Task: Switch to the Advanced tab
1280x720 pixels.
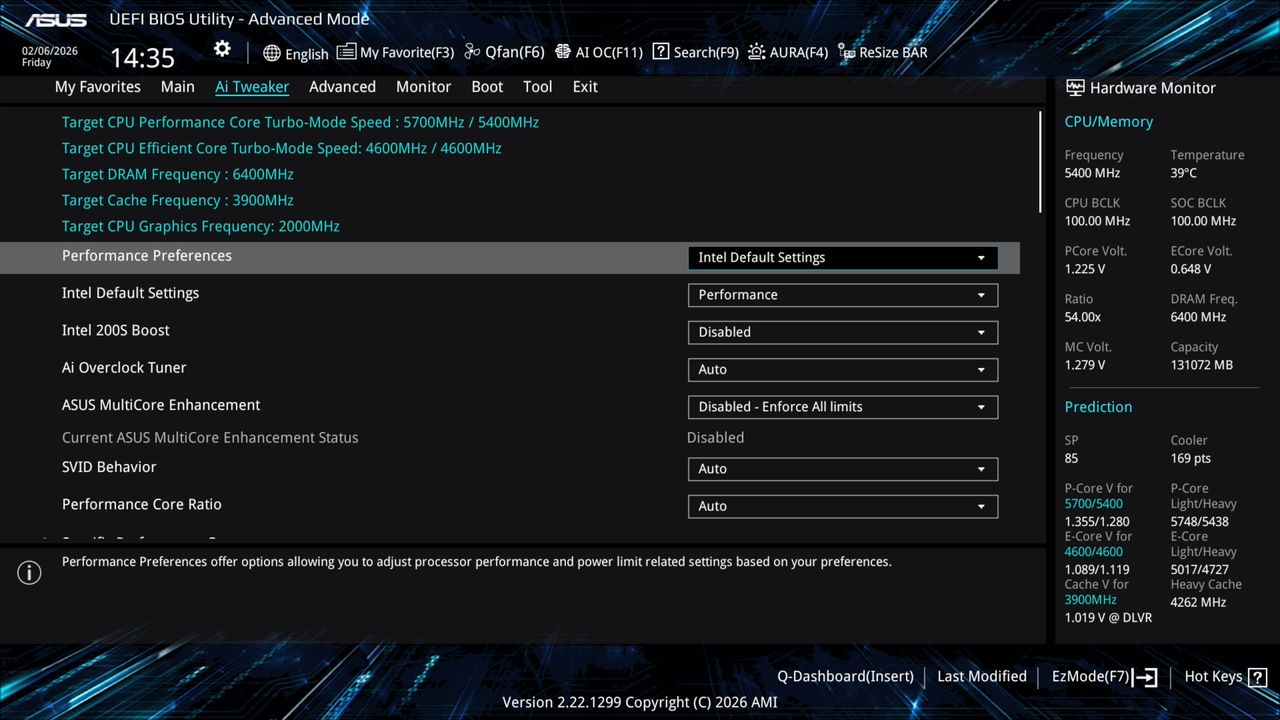Action: 342,87
